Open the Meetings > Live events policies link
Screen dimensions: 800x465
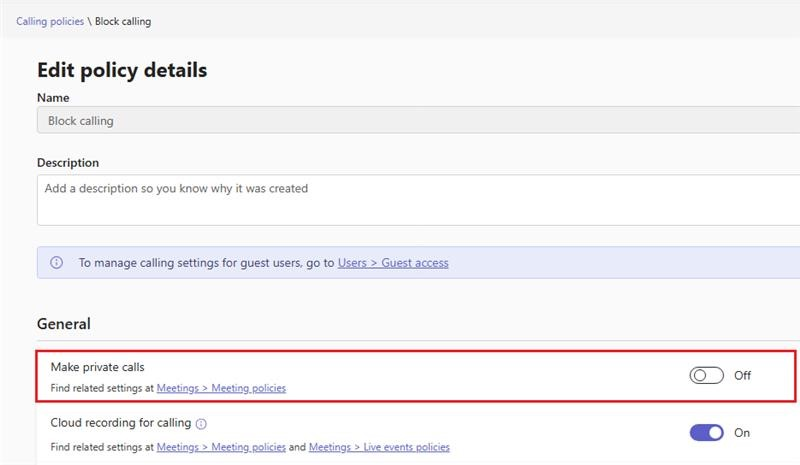(x=379, y=447)
